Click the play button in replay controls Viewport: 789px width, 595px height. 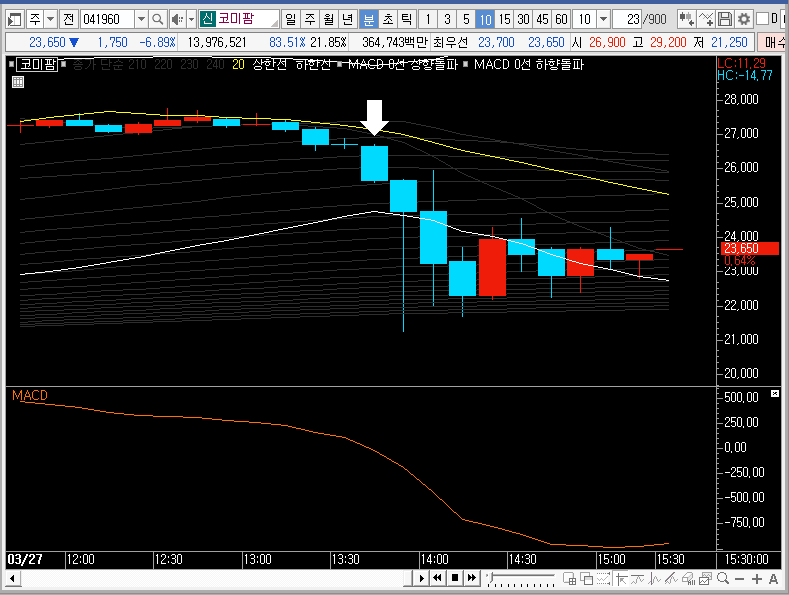[421, 578]
